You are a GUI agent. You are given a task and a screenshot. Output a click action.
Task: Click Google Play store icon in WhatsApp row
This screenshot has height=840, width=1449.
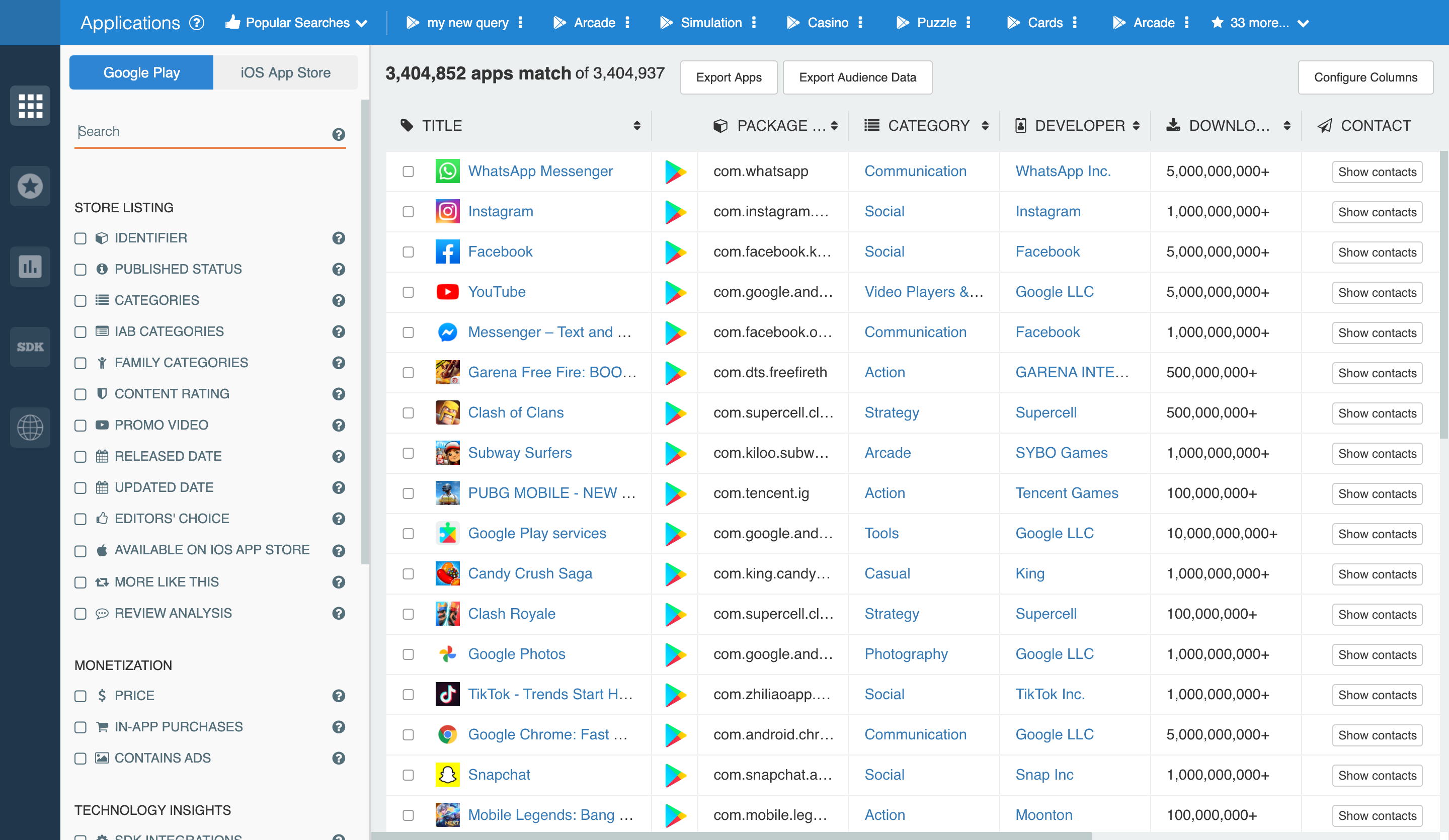pyautogui.click(x=675, y=172)
